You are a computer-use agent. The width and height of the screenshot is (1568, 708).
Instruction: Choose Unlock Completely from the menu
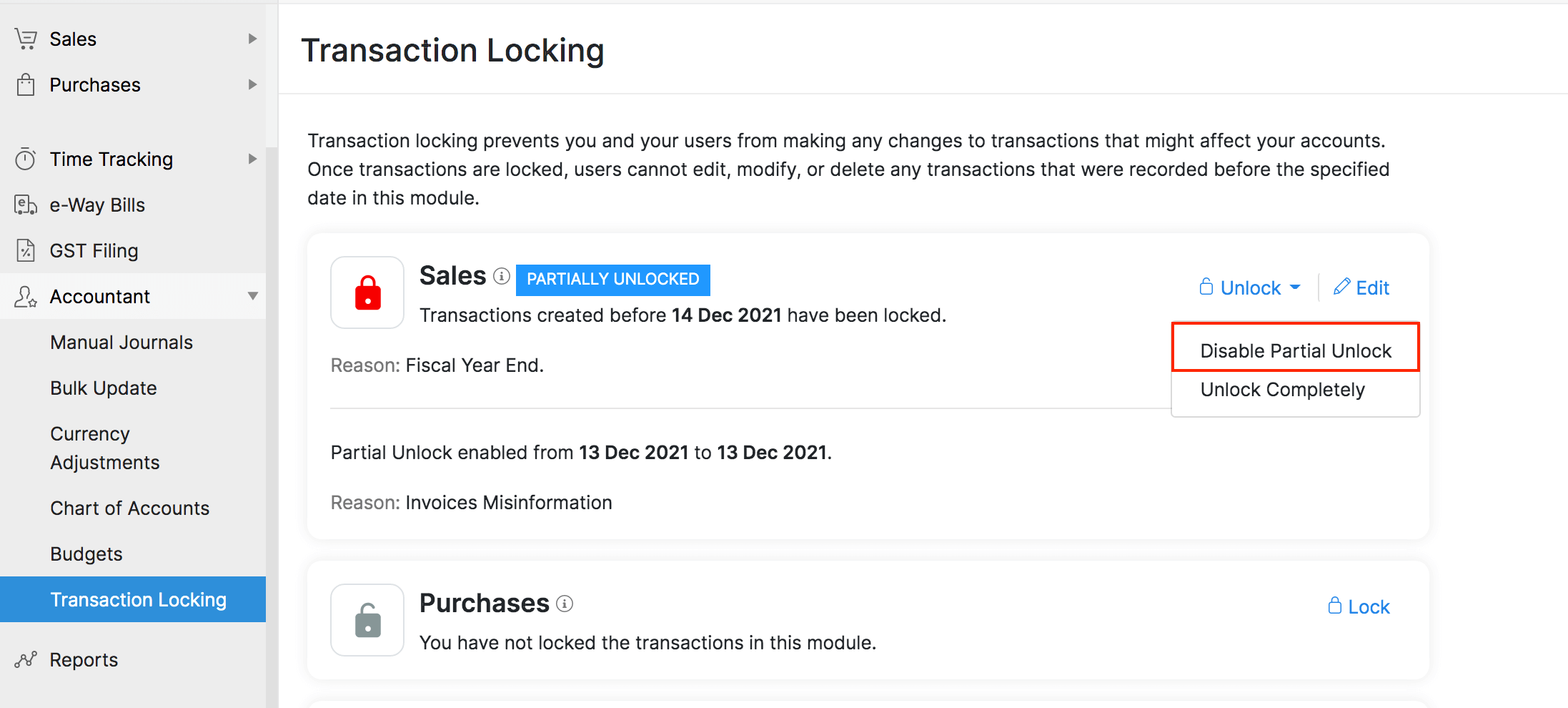tap(1282, 390)
